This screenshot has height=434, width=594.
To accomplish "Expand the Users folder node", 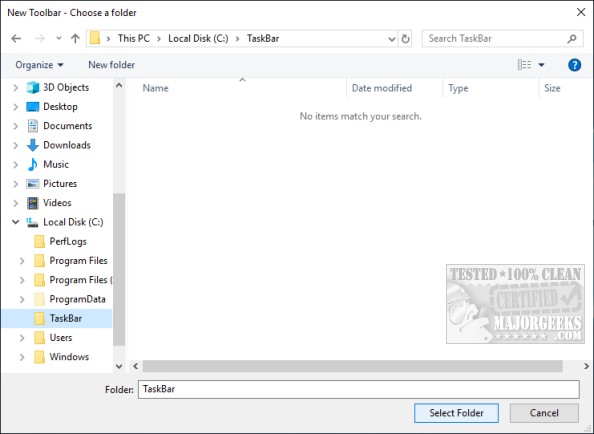I will coord(22,337).
